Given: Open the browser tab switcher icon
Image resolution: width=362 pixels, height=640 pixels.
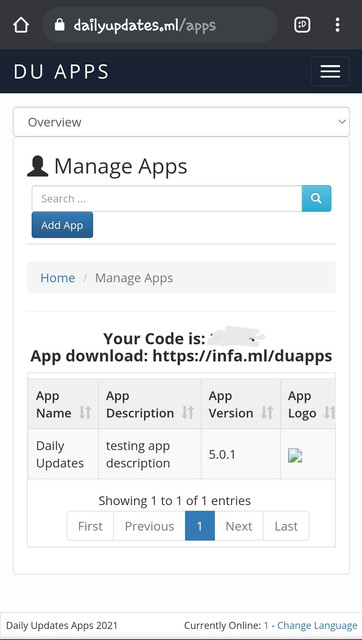Looking at the screenshot, I should click(302, 25).
